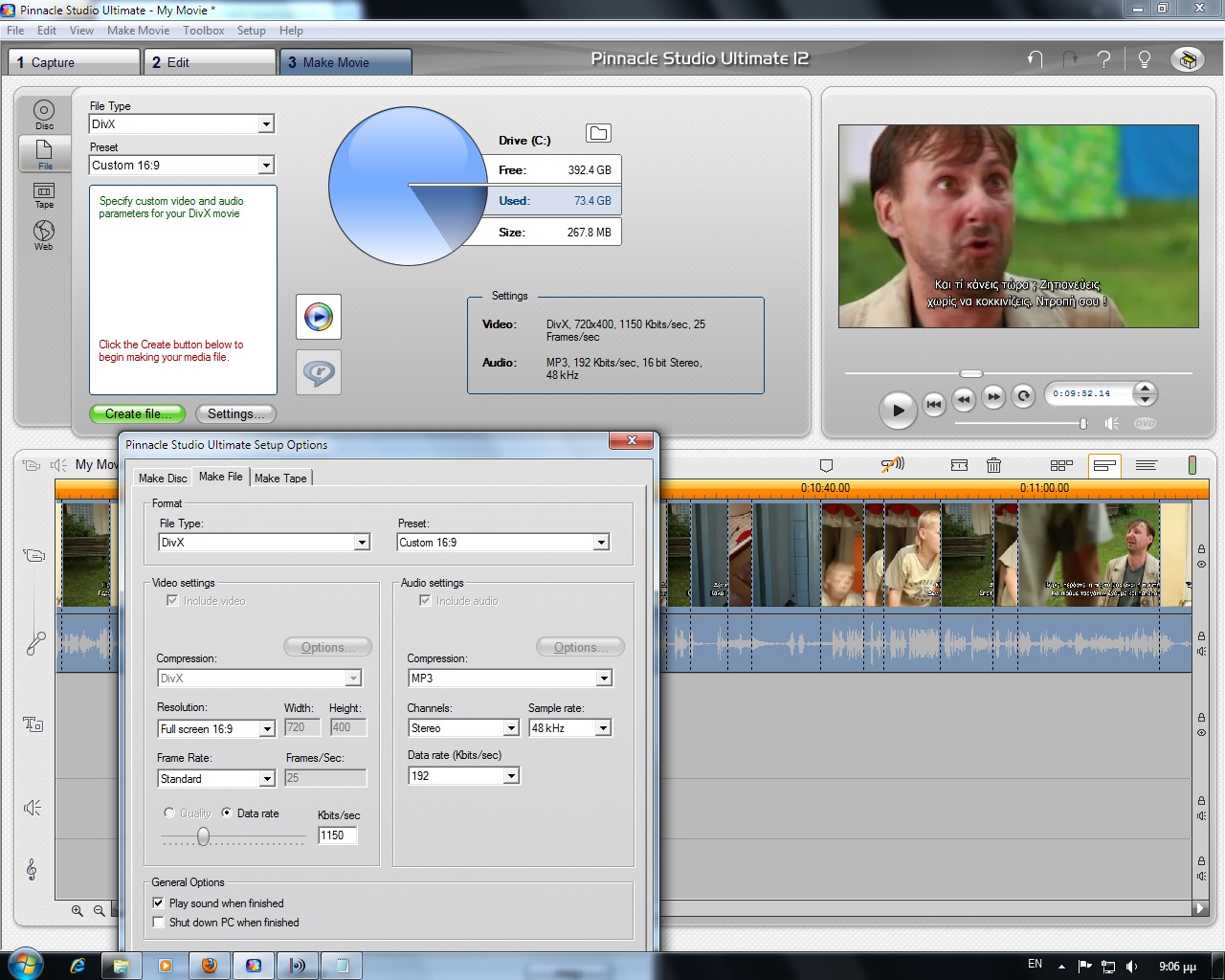Select the Disc output option in sidebar
Screen dimensions: 1225x980
44,114
